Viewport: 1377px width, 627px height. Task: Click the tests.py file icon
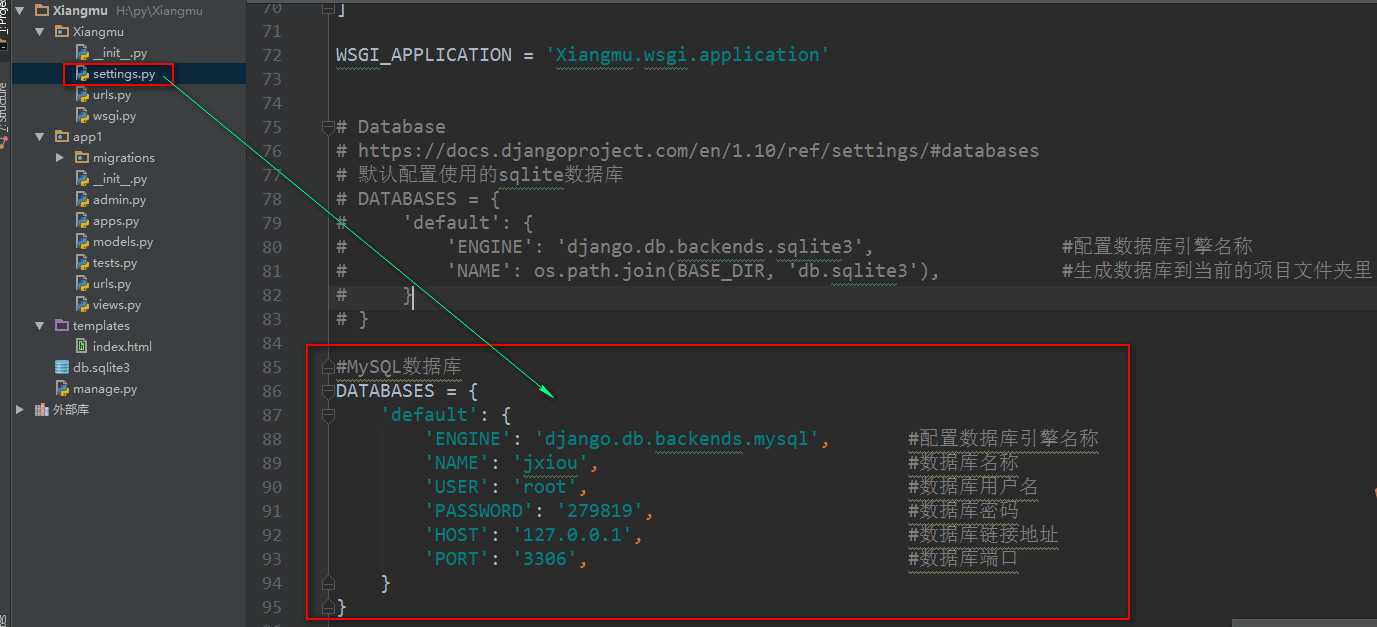coord(83,263)
